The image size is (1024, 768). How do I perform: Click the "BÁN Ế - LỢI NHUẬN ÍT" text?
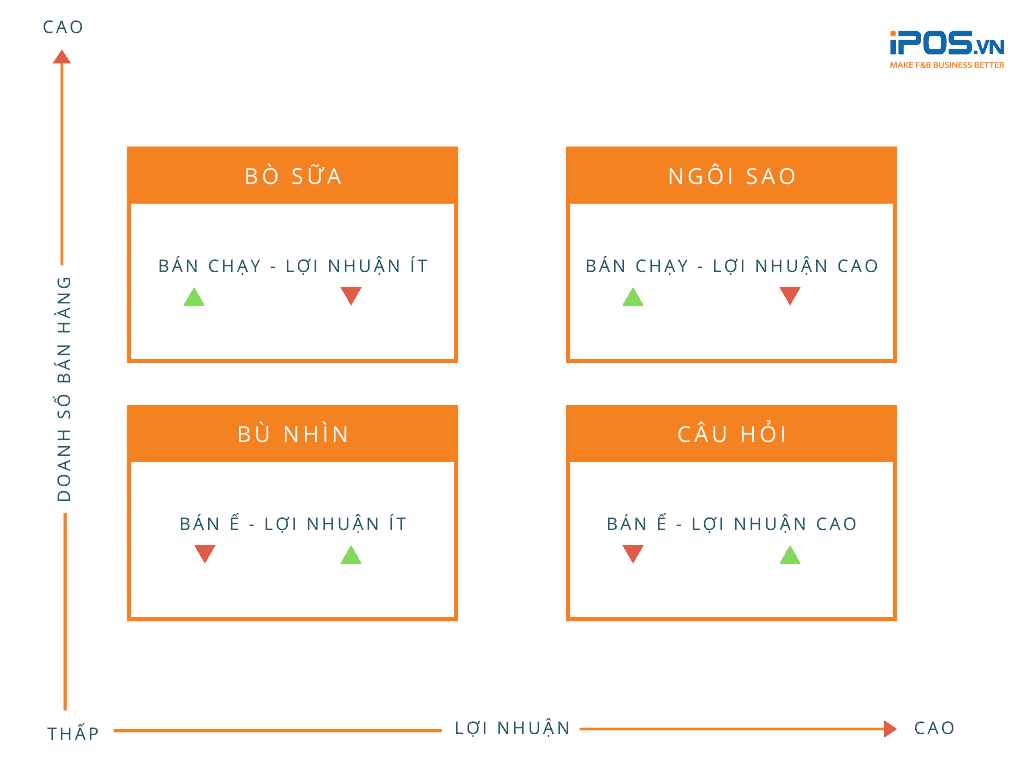(x=293, y=524)
